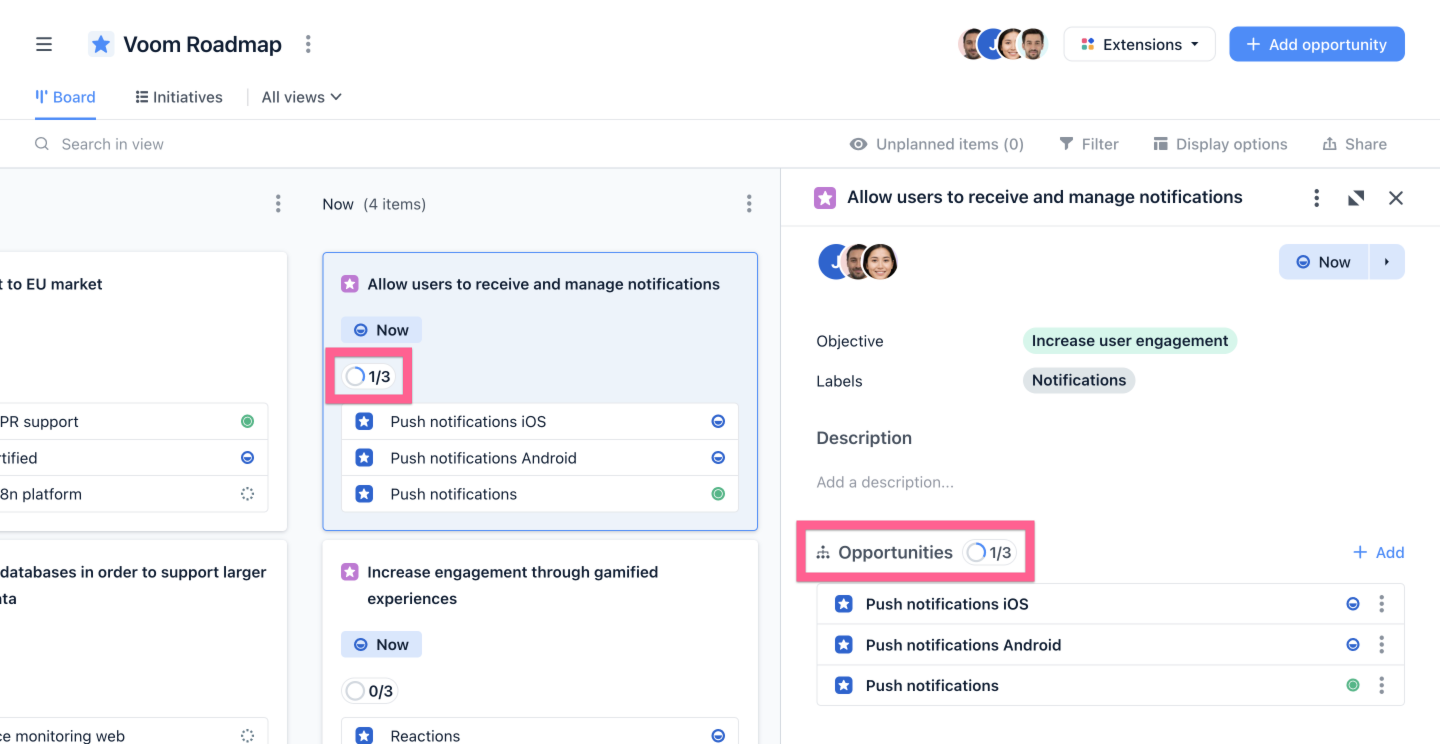Click the Increase user engagement objective tag

pyautogui.click(x=1130, y=341)
